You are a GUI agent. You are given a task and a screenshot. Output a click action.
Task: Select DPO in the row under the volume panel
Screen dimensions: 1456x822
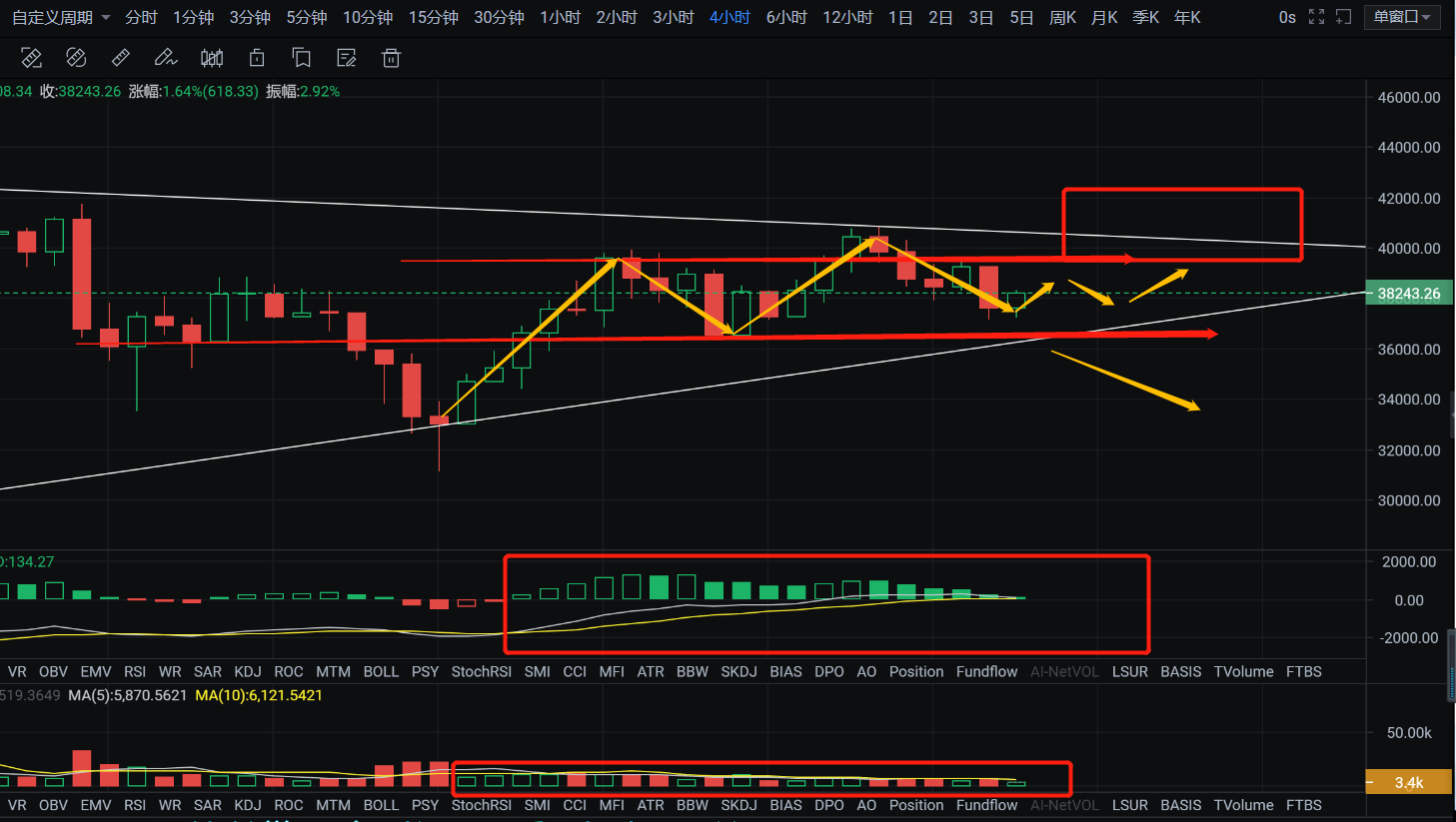pos(829,805)
